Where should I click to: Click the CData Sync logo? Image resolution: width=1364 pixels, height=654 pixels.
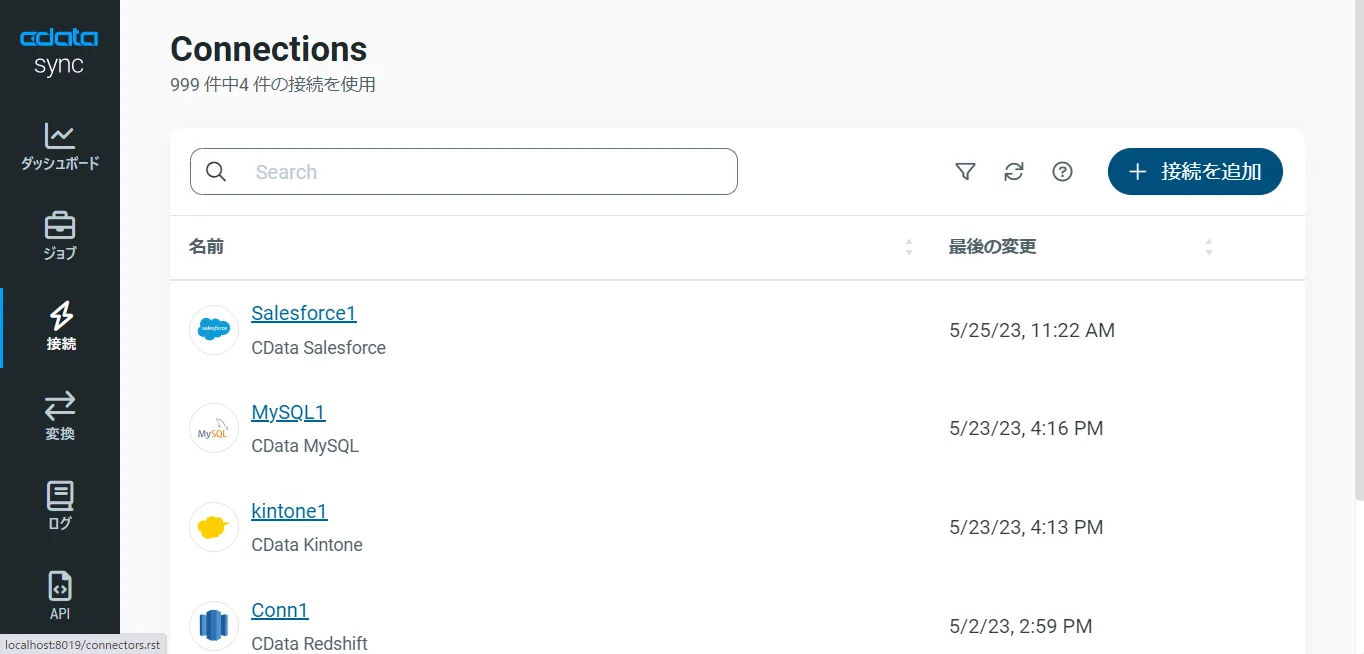tap(59, 52)
